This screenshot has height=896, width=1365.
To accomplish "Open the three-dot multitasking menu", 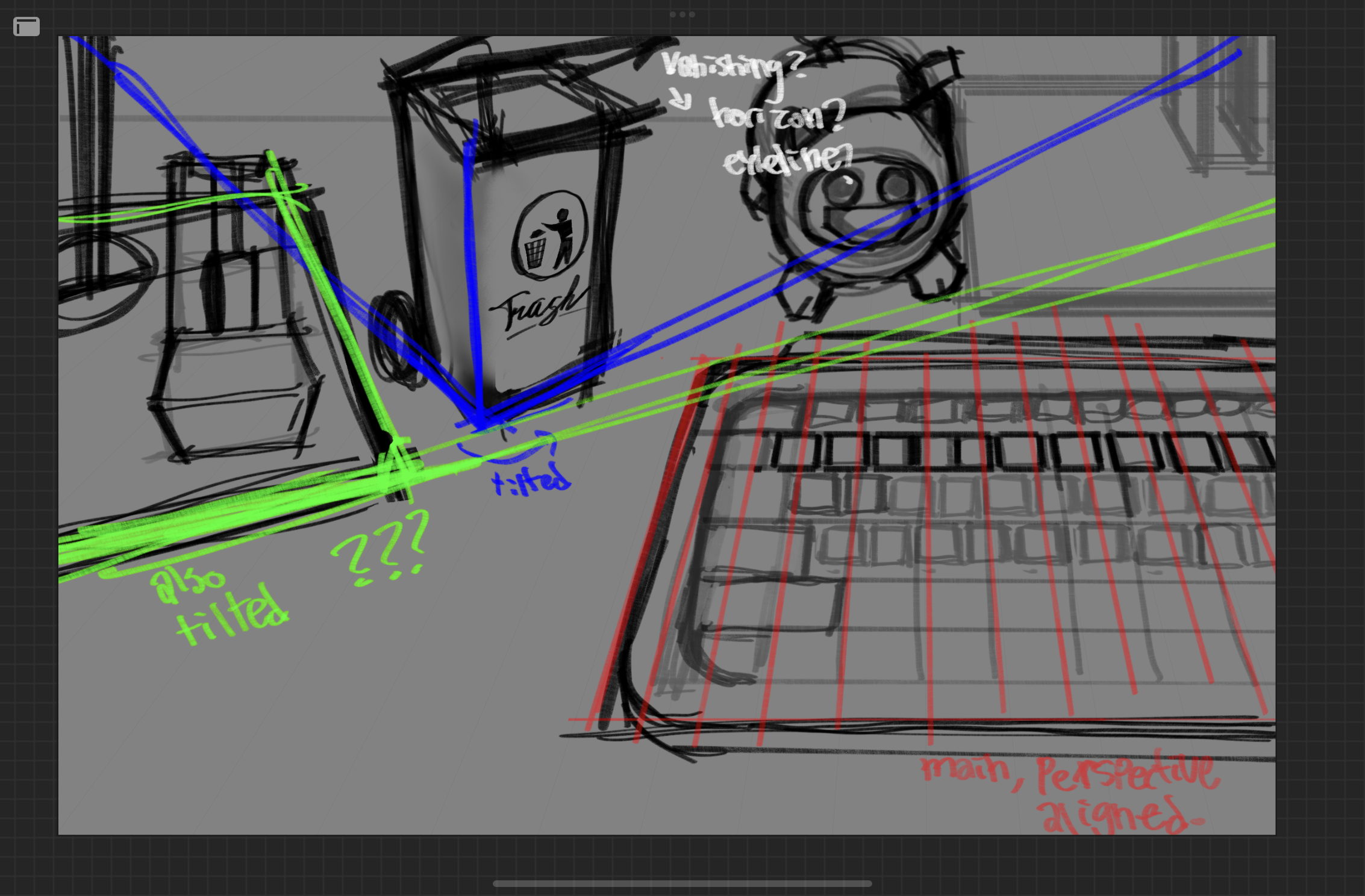I will point(682,14).
